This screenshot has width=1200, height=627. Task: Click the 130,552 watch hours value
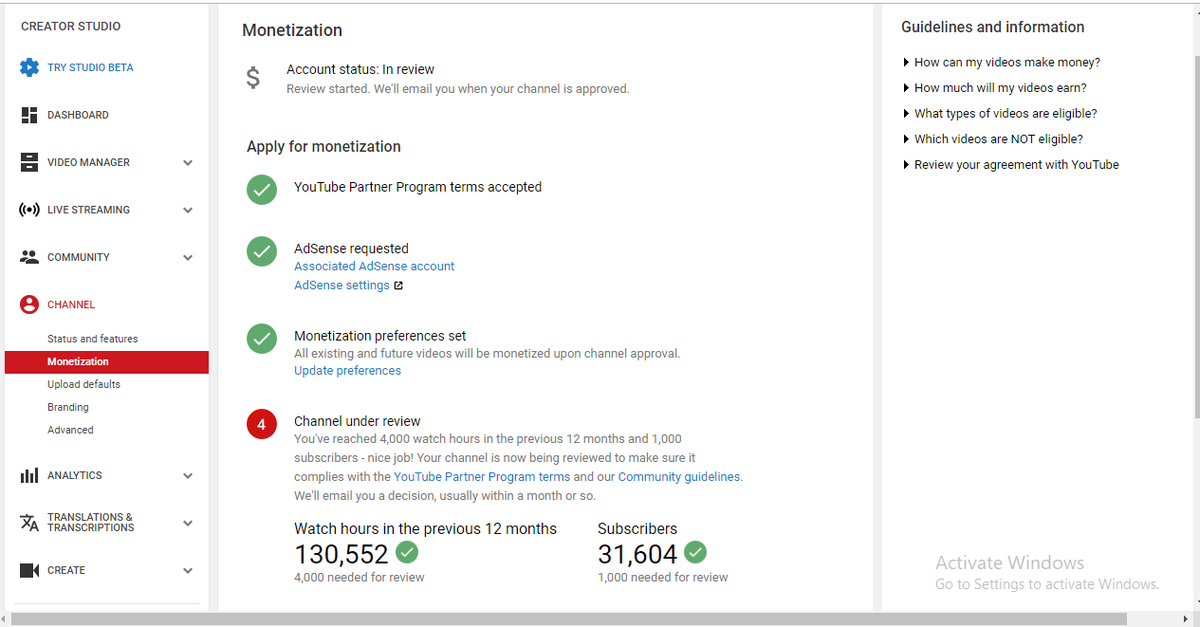point(341,554)
